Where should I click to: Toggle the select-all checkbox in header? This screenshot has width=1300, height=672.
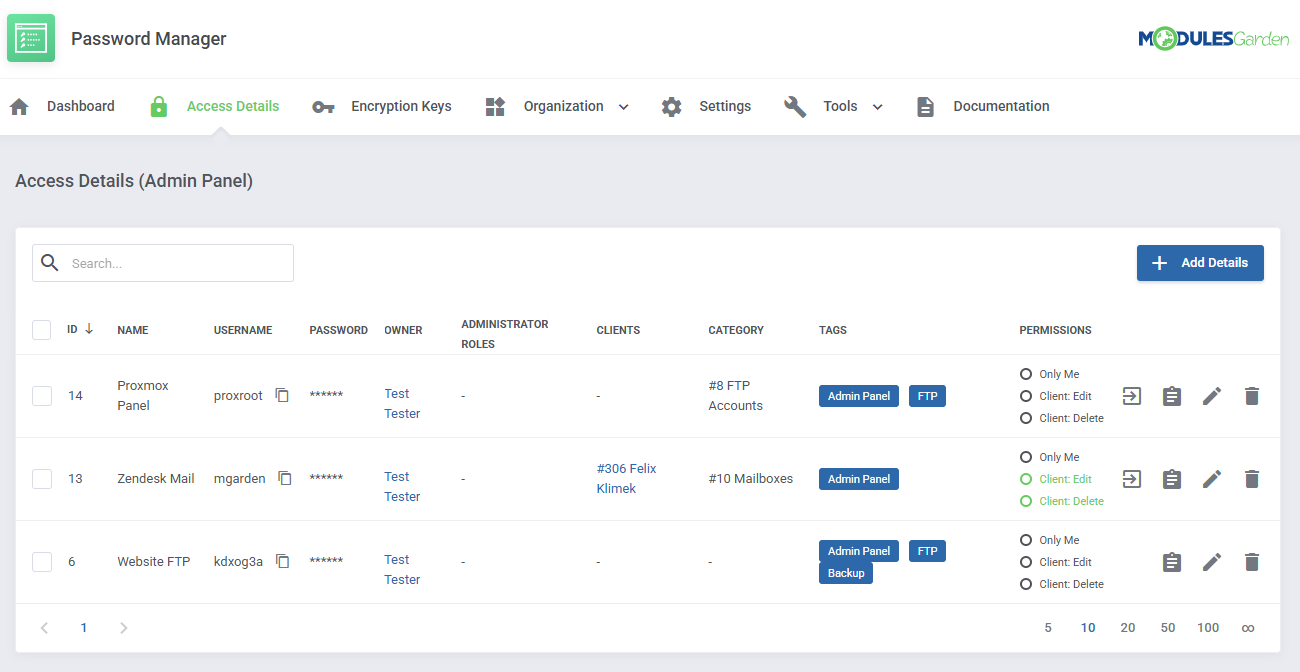pos(42,330)
